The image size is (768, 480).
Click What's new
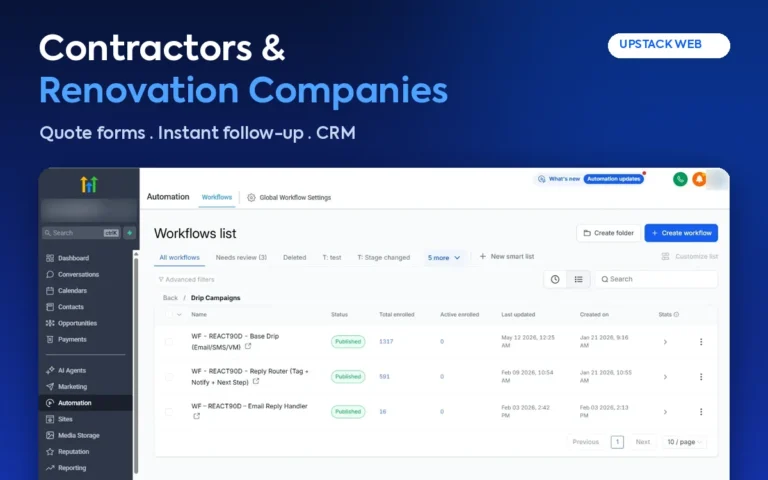pos(559,179)
